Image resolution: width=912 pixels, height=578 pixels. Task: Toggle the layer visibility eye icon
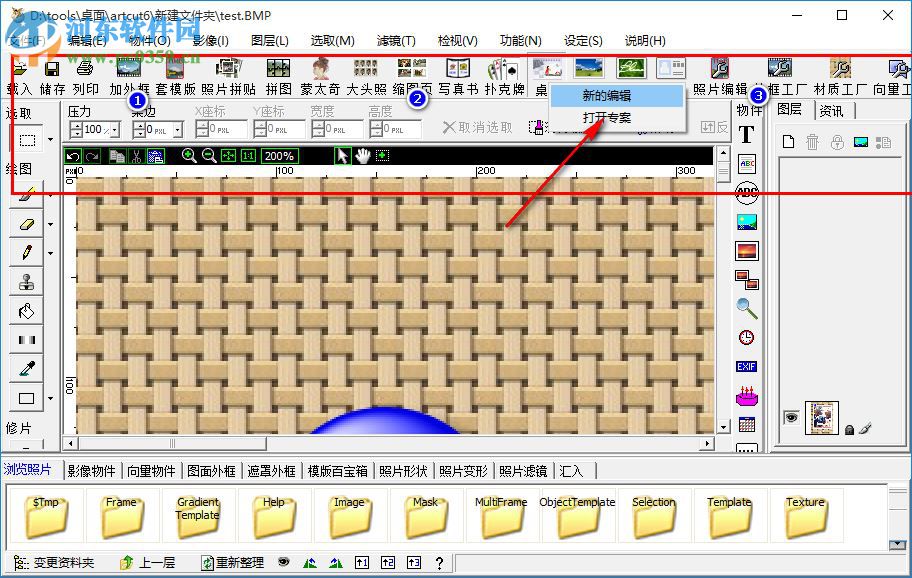click(790, 417)
